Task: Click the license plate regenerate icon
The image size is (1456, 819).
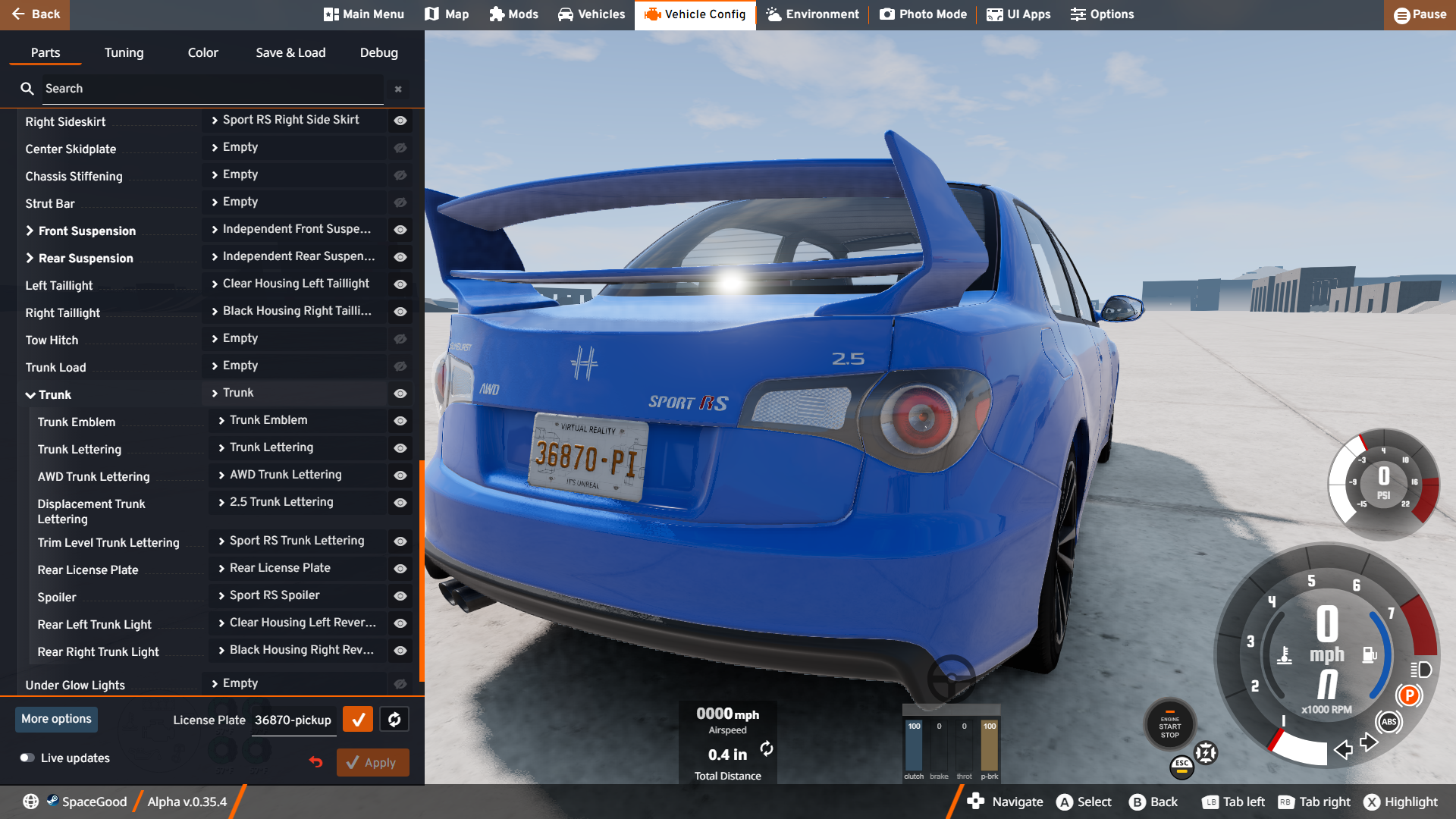Action: pos(394,719)
